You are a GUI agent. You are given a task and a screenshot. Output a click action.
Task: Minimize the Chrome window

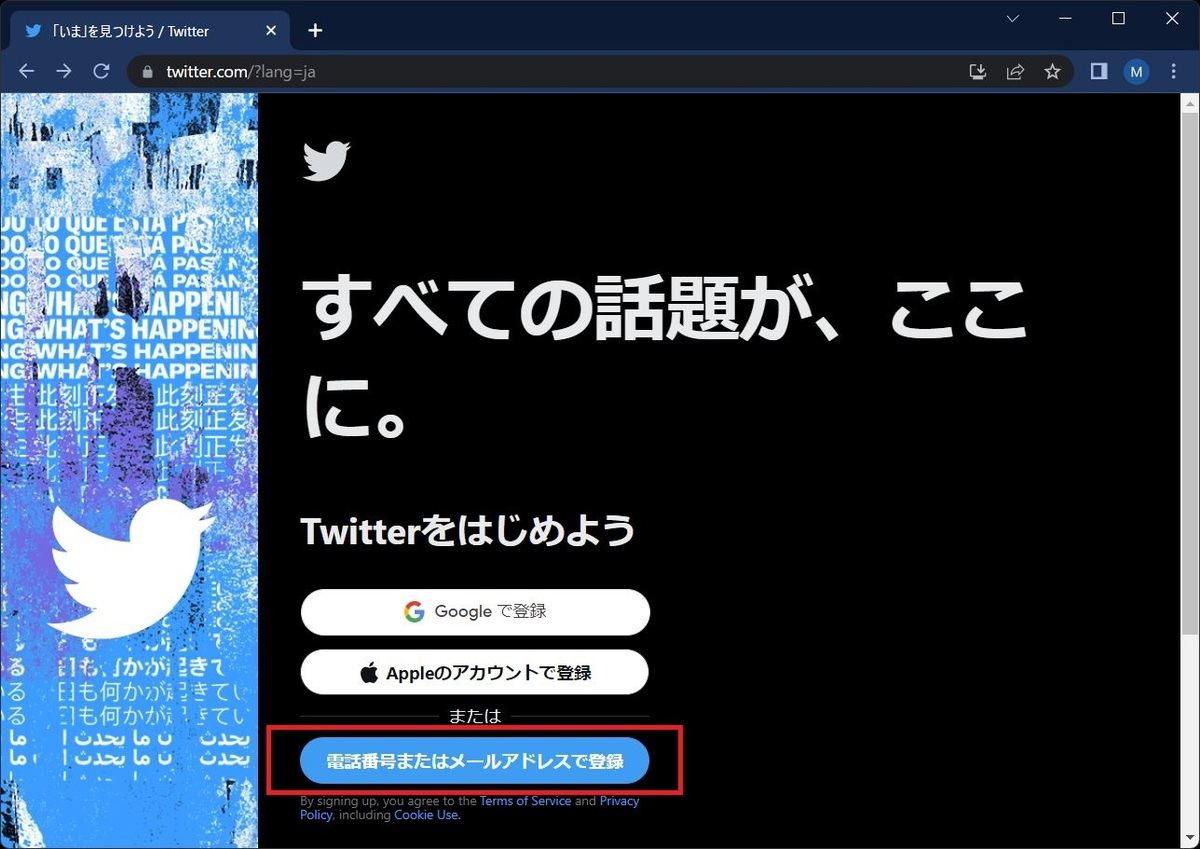pos(1064,19)
